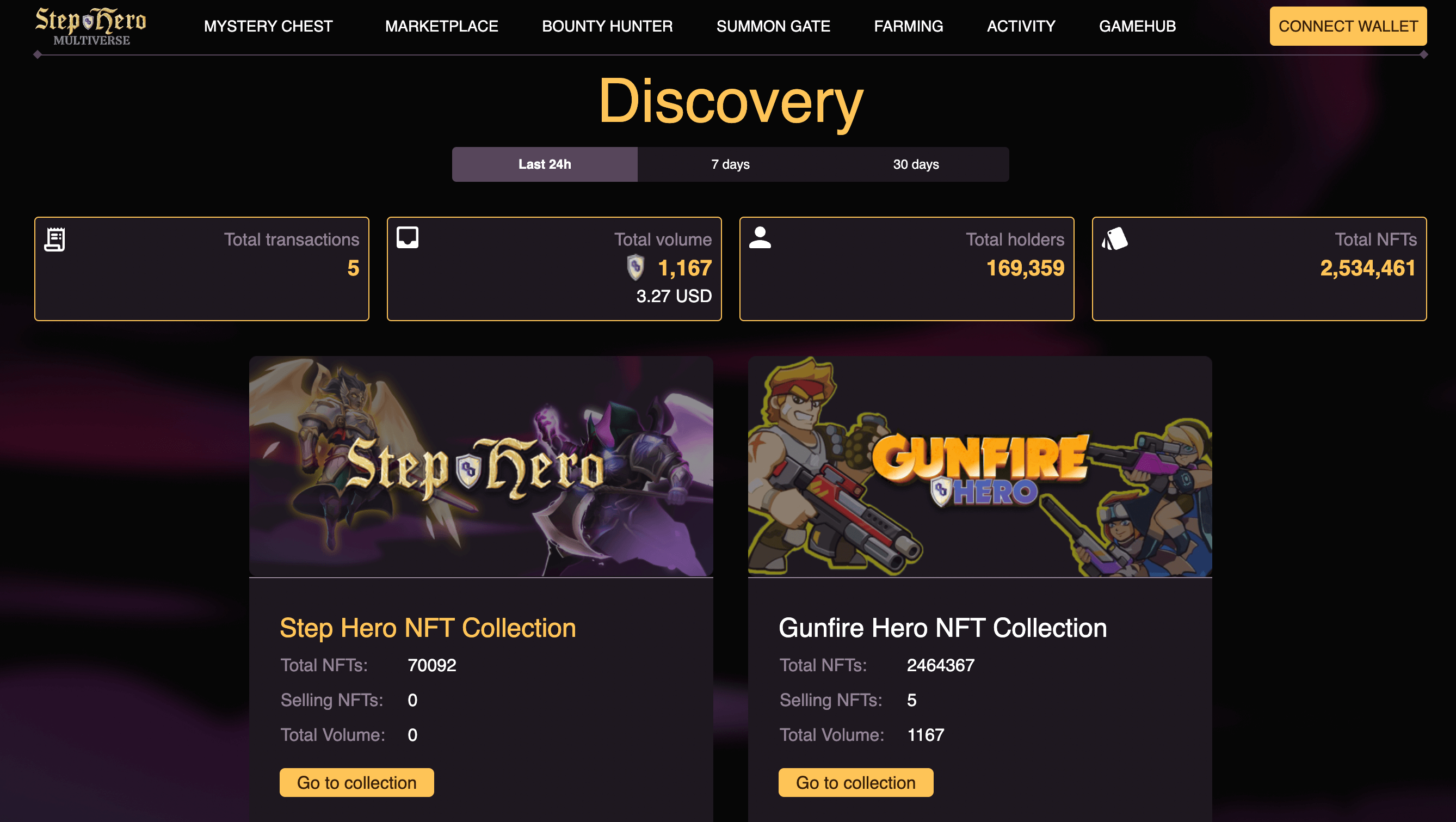Viewport: 1456px width, 822px height.
Task: Open the Mystery Chest menu
Action: tap(268, 26)
